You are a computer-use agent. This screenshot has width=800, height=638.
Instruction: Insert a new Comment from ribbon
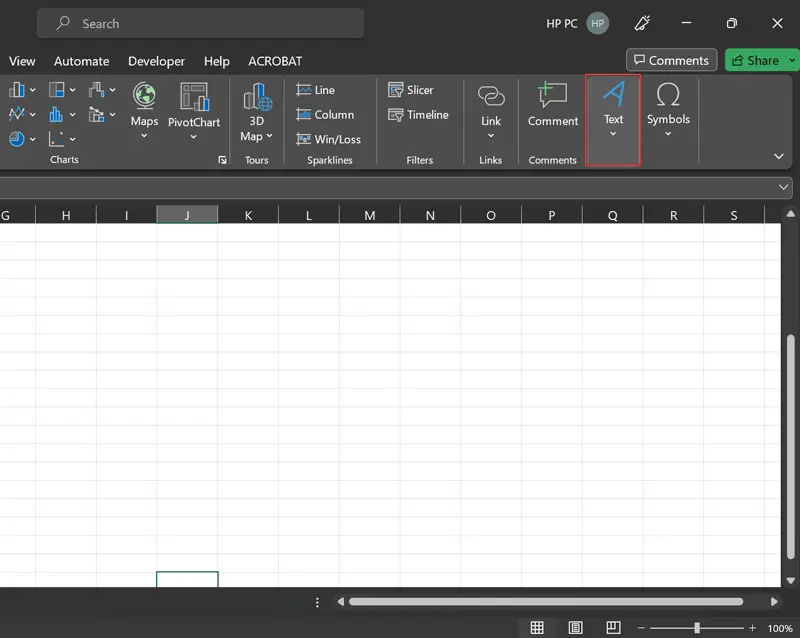tap(553, 105)
